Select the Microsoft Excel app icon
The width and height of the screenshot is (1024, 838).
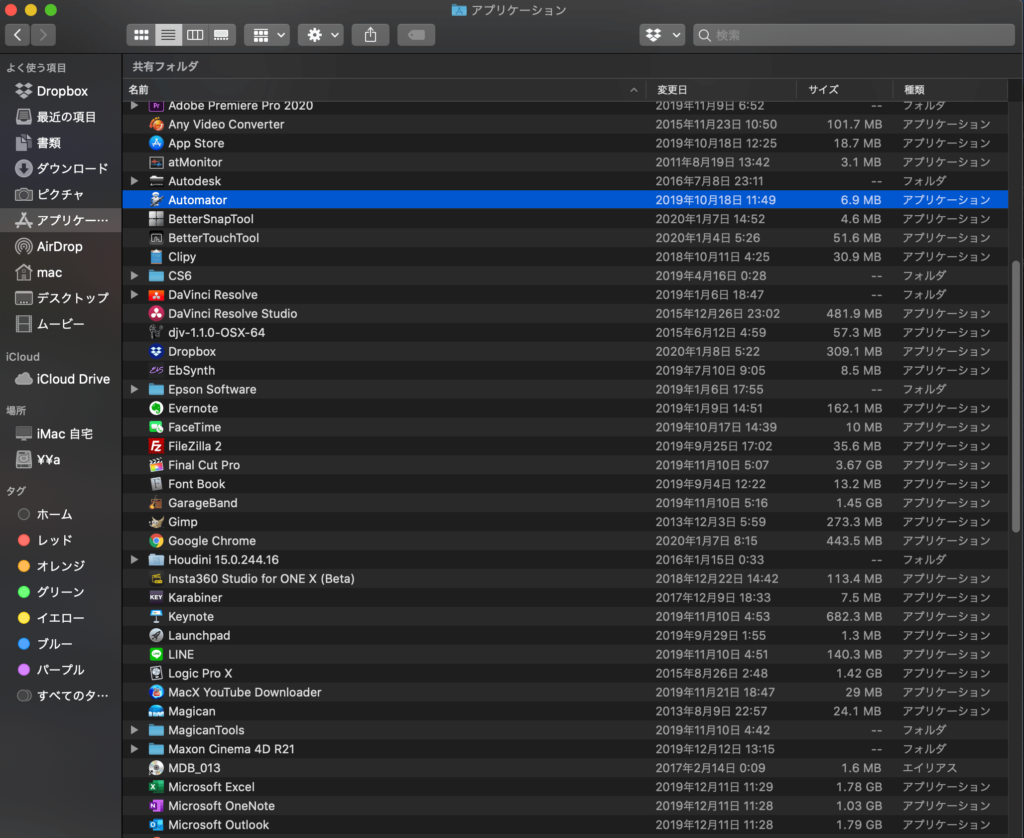[x=156, y=787]
